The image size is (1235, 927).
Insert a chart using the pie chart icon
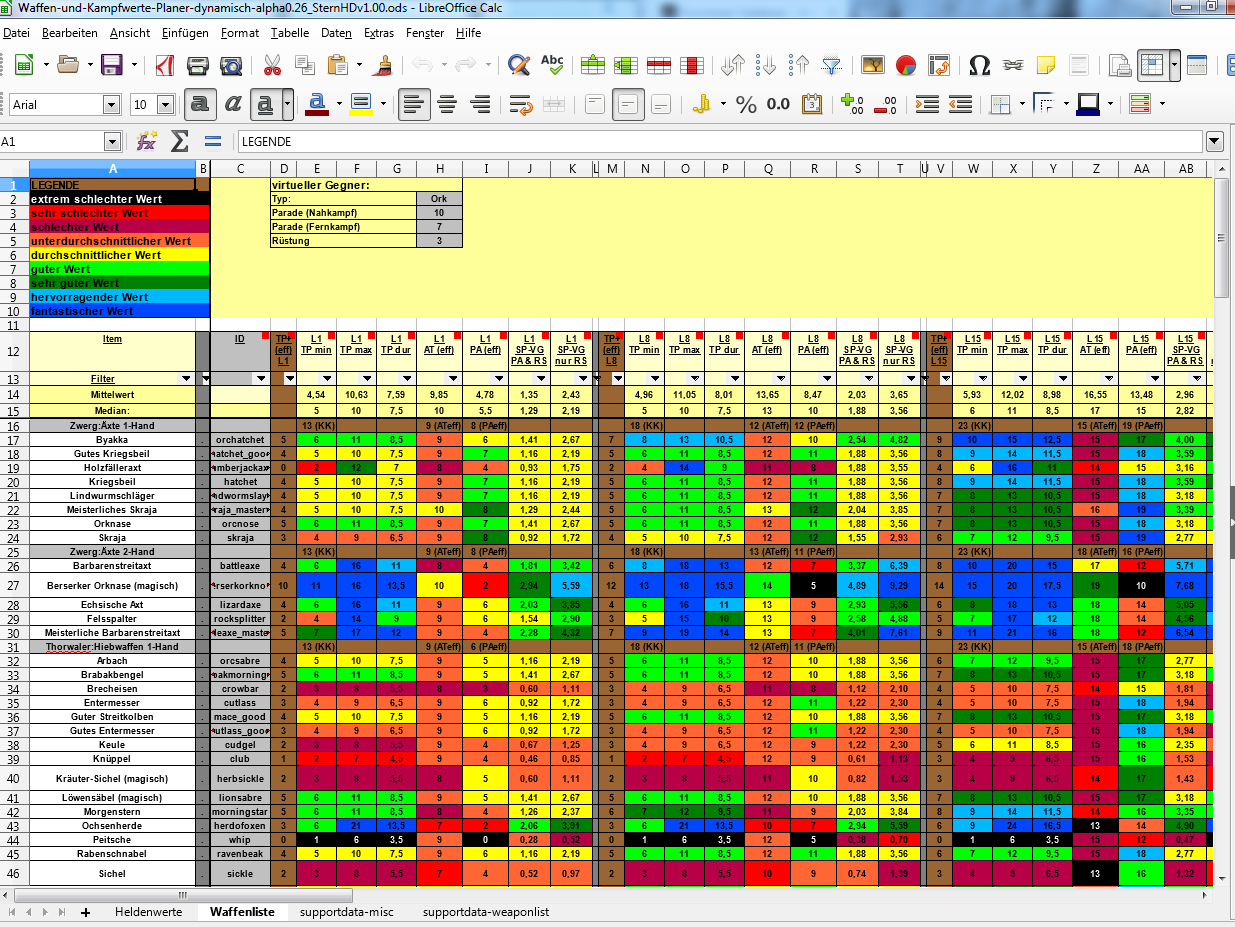point(906,66)
